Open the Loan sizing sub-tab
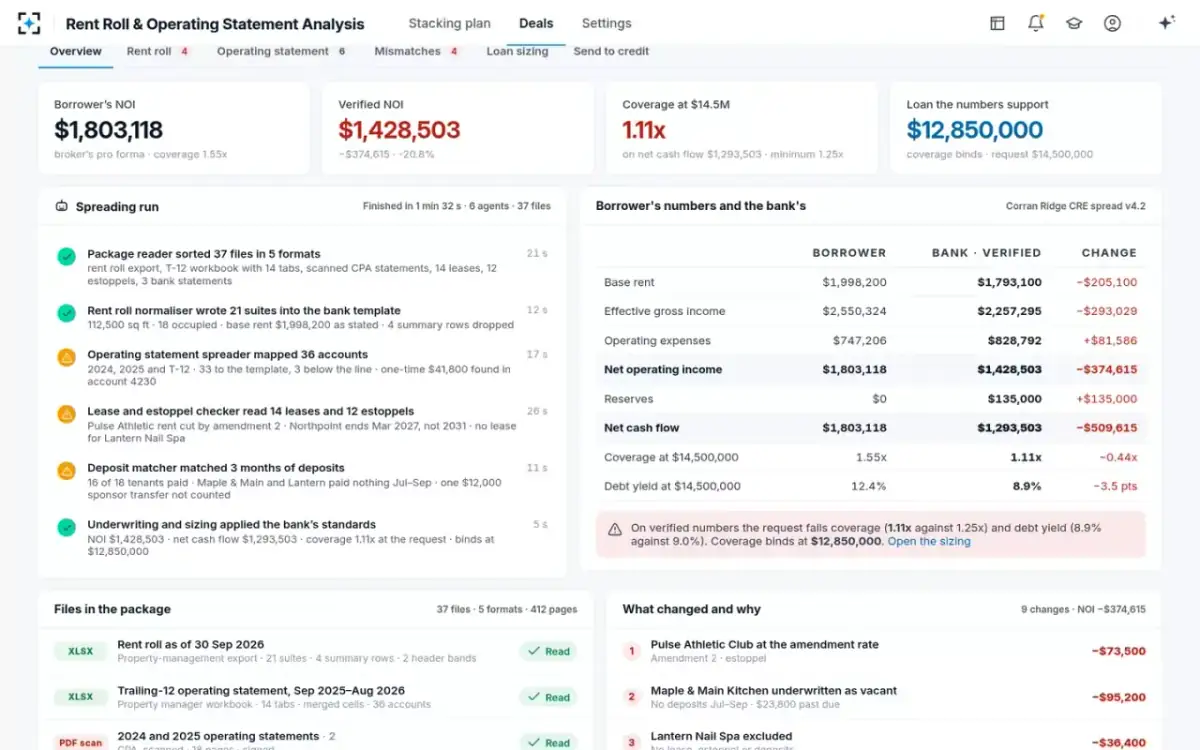The image size is (1200, 750). pos(517,51)
